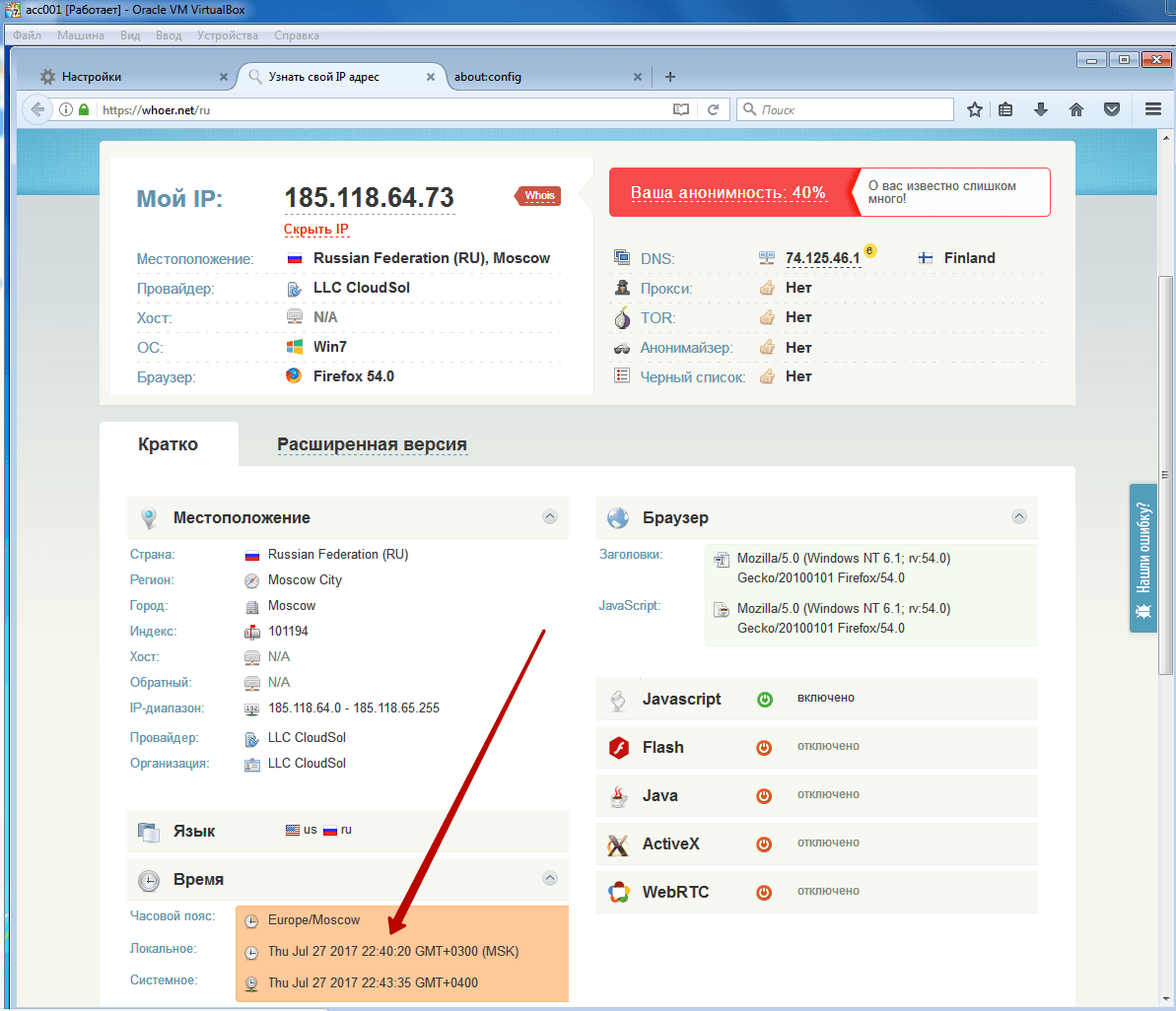
Task: Collapse the Местоположение section
Action: 550,516
